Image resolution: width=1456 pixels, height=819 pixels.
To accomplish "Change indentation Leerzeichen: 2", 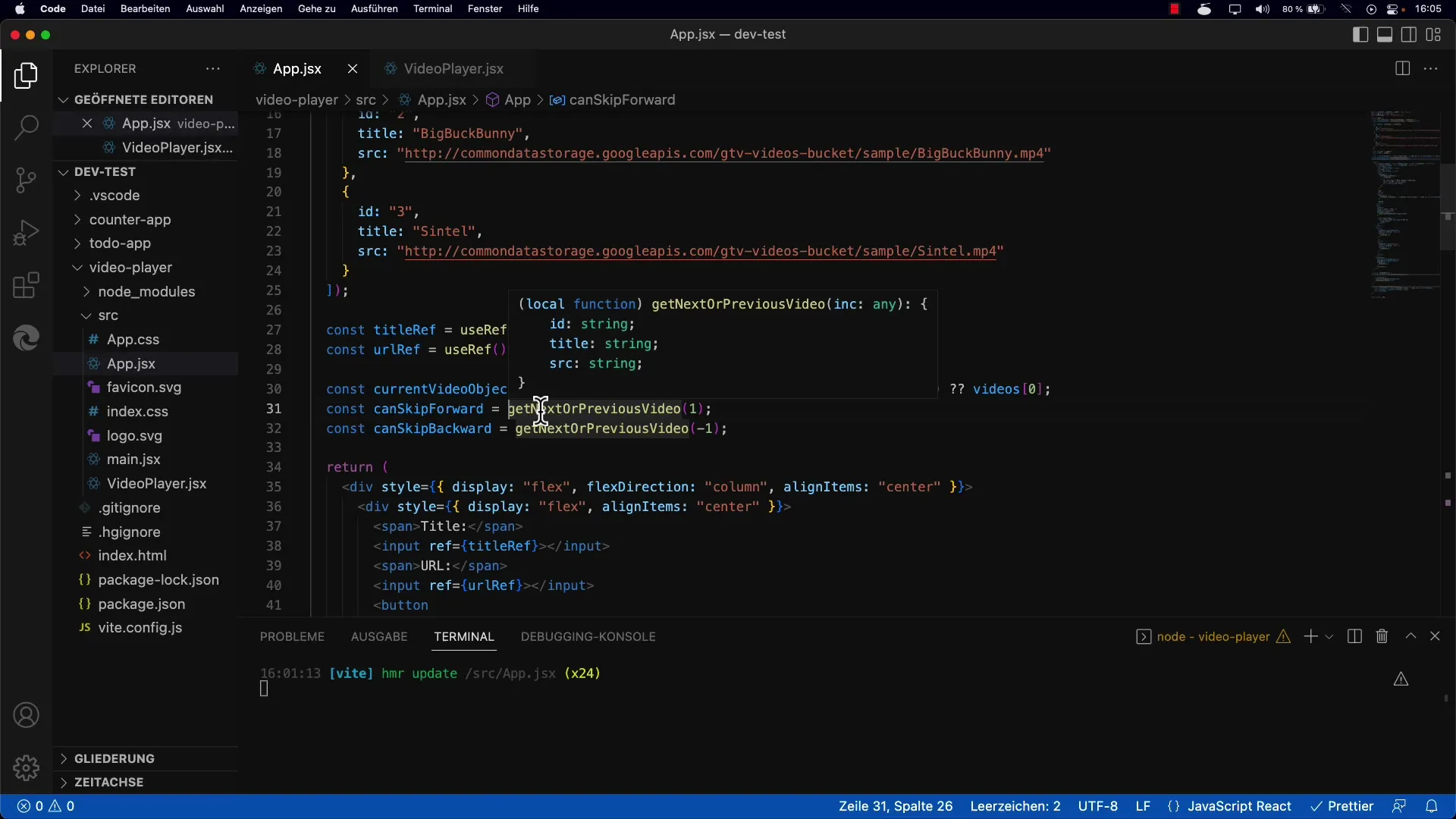I will click(1015, 806).
